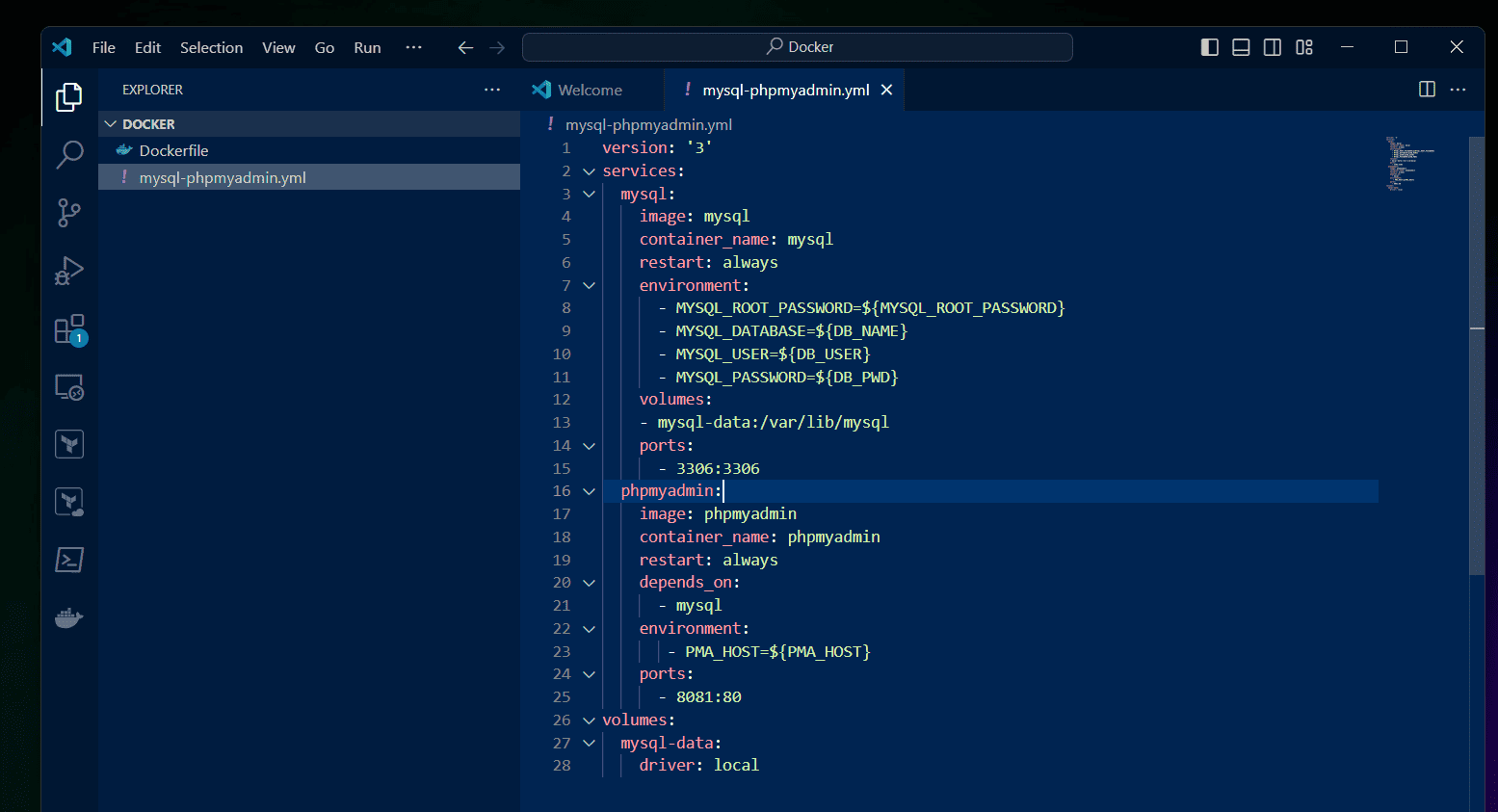The height and width of the screenshot is (812, 1498).
Task: Open the Extensions view with badge
Action: click(x=70, y=329)
